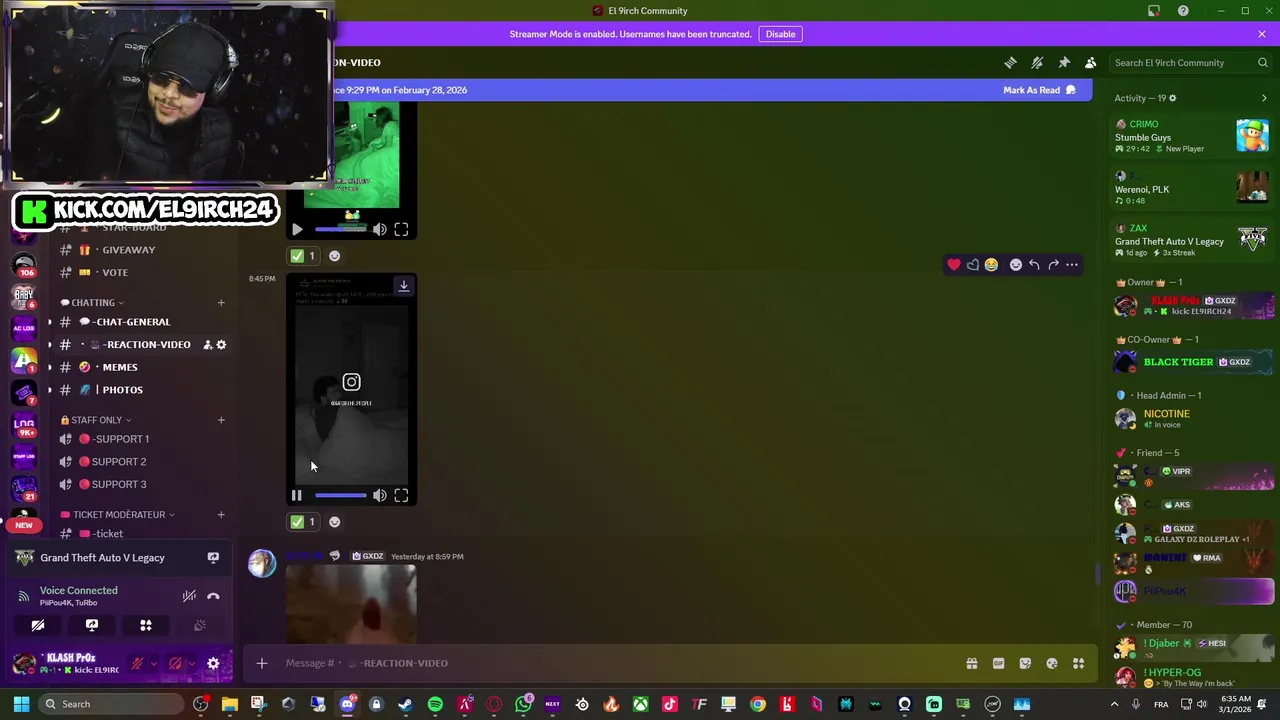This screenshot has height=720, width=1280.
Task: Open Spotify from Windows taskbar
Action: pos(435,704)
